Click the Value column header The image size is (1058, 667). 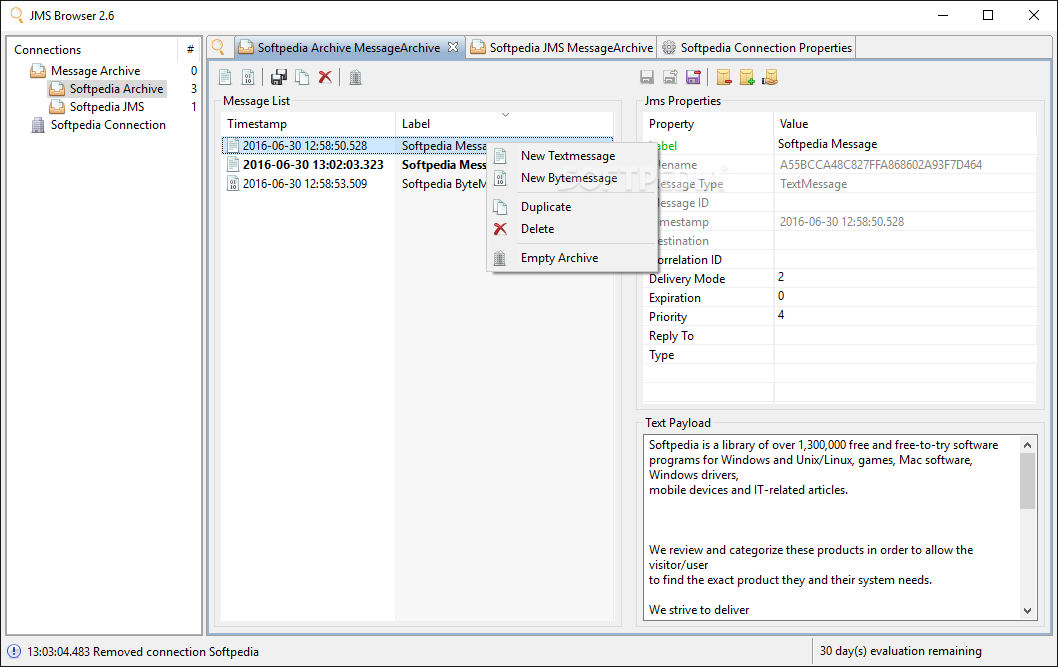point(905,124)
